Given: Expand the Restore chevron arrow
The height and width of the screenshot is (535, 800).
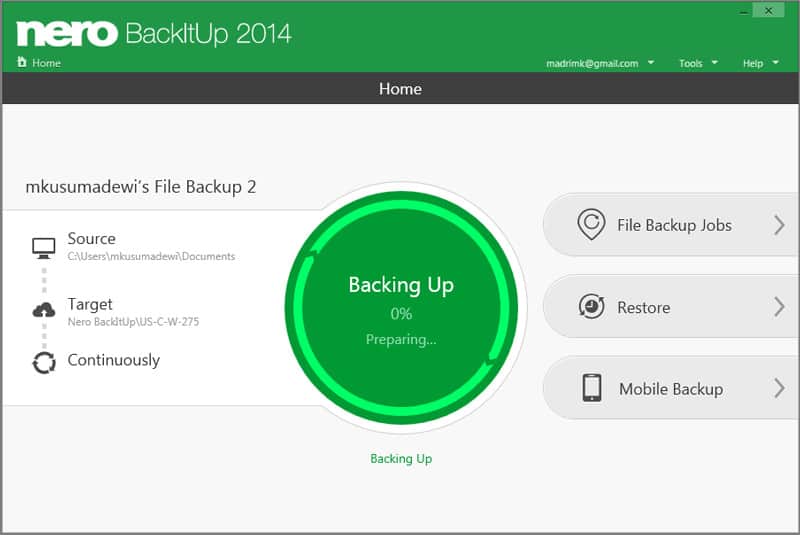Looking at the screenshot, I should pos(779,307).
